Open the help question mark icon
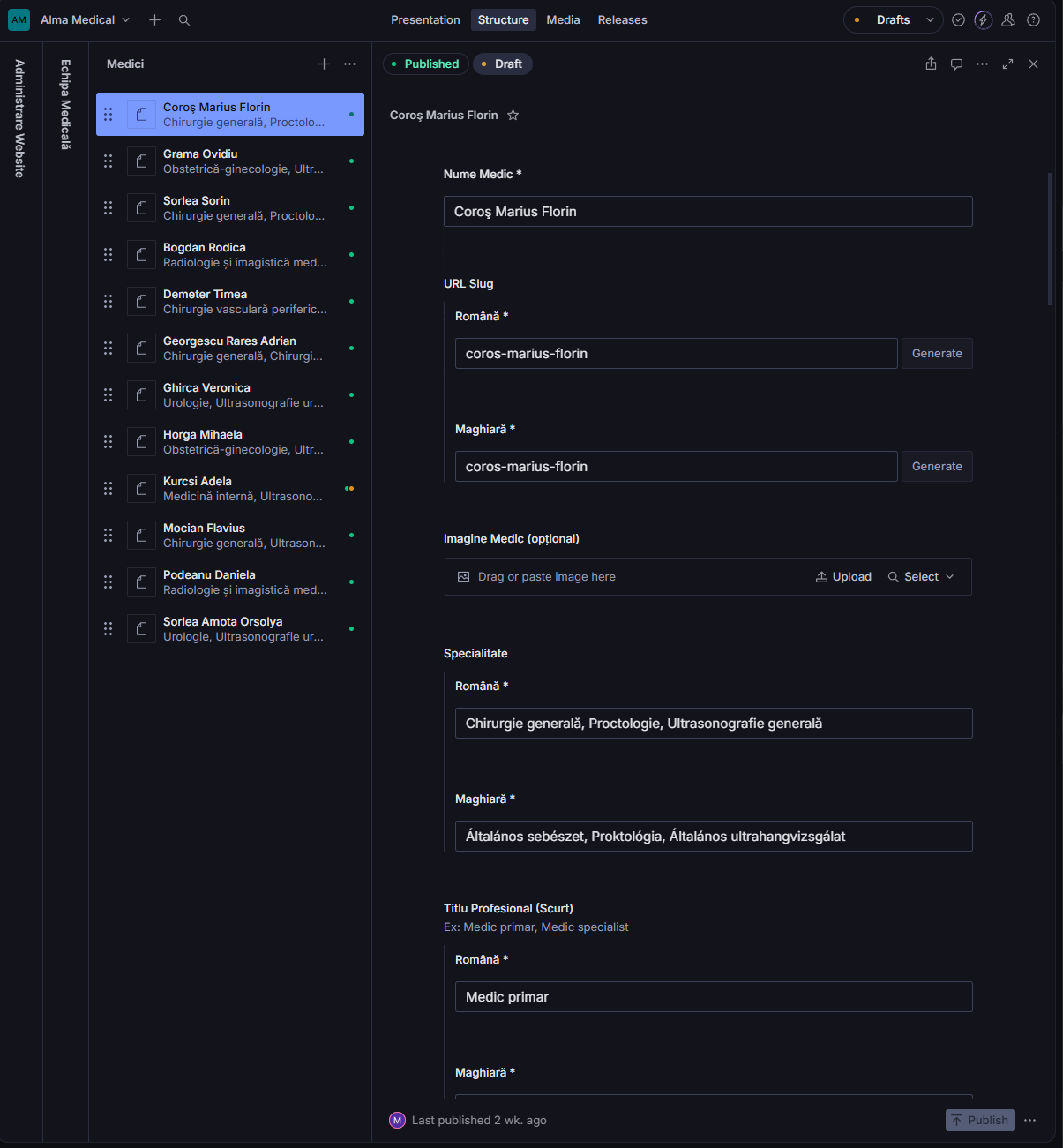Screen dimensions: 1063x1148 1033,19
